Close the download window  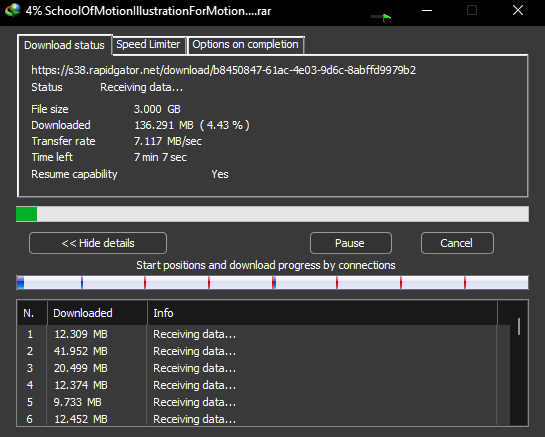[518, 10]
